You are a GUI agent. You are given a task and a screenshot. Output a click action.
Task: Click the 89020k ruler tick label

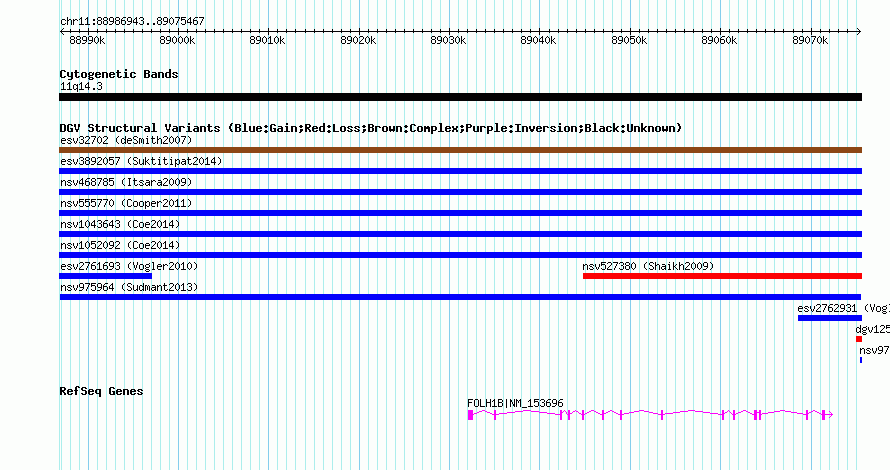coord(358,40)
